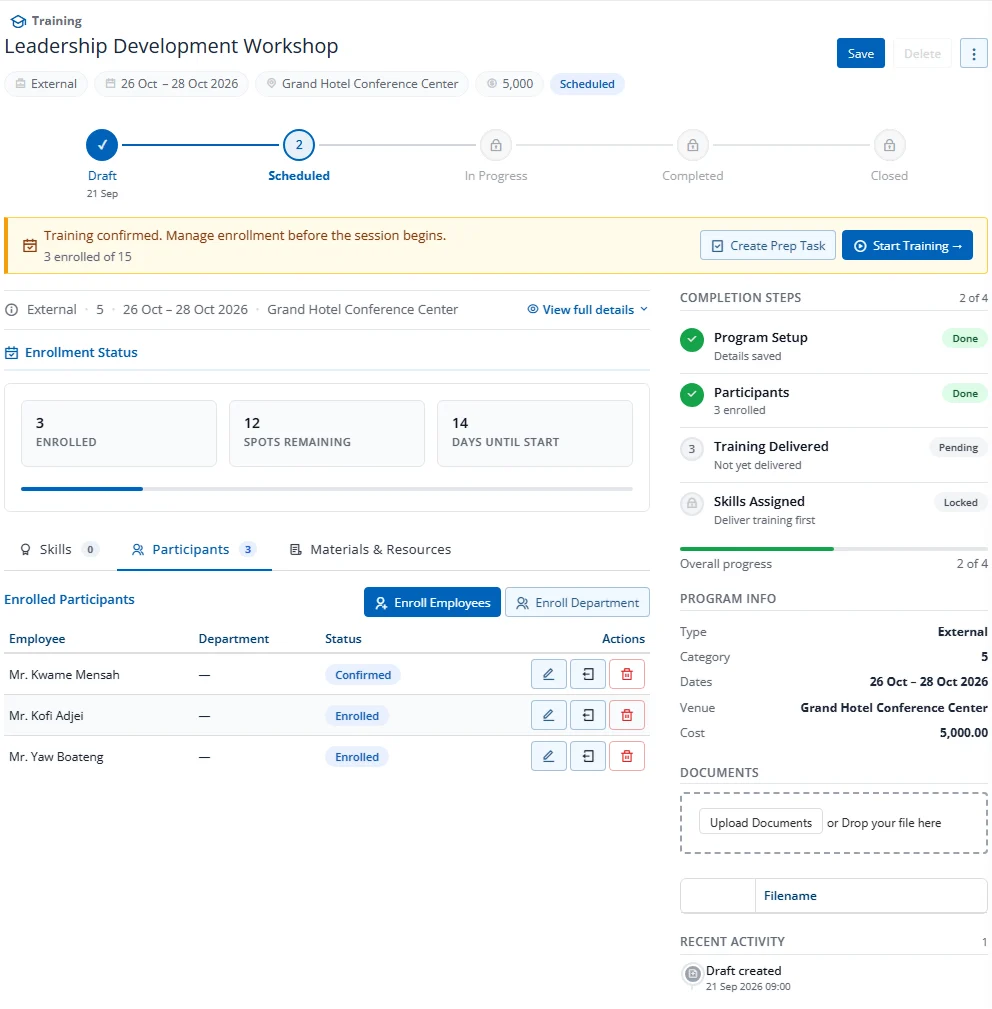Click the Scheduled status badge in header

[587, 84]
